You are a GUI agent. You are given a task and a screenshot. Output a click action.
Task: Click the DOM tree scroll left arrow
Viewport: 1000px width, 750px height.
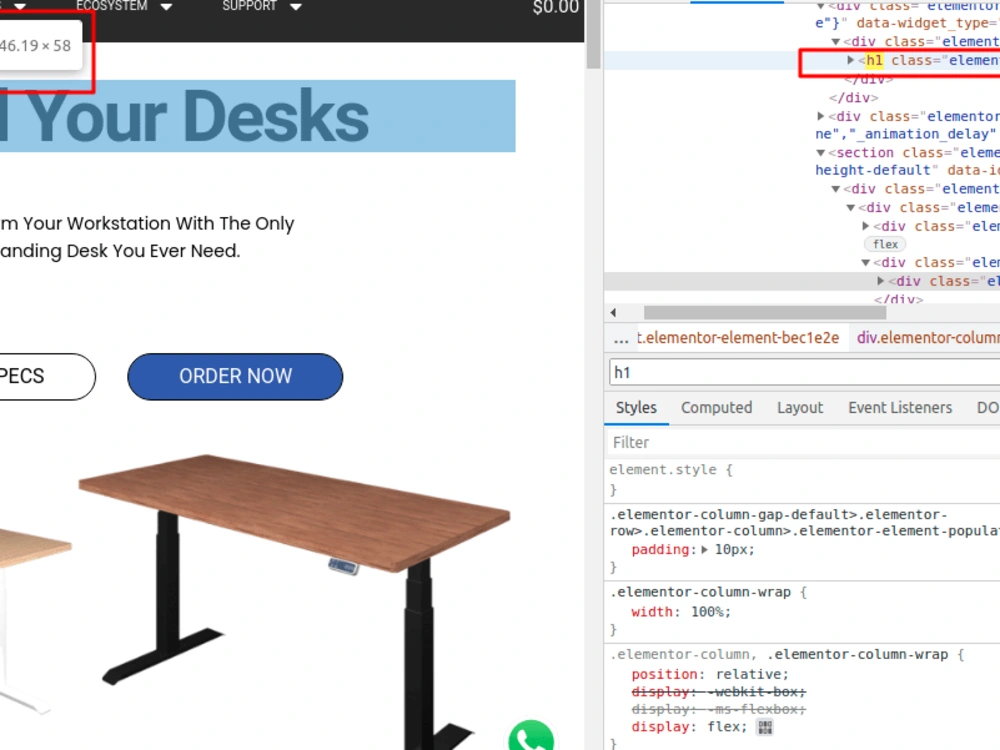[614, 312]
